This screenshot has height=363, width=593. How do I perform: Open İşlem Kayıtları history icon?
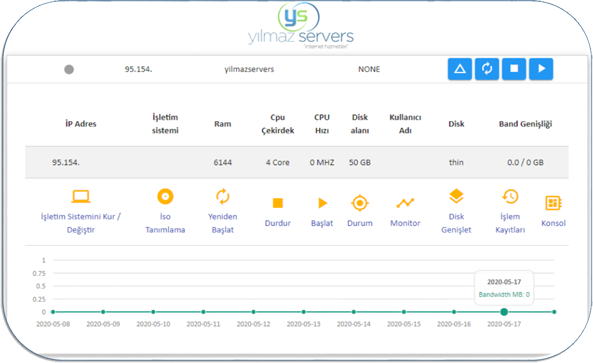pos(510,197)
